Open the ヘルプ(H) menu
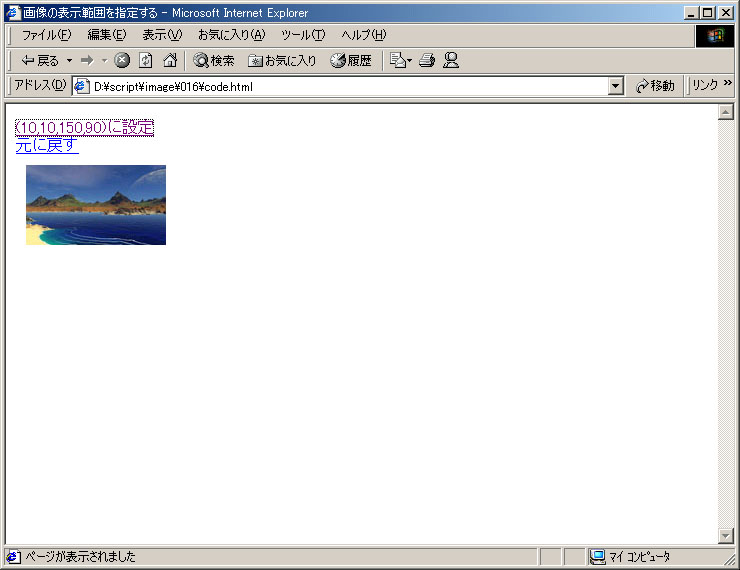Viewport: 740px width, 570px height. tap(363, 35)
